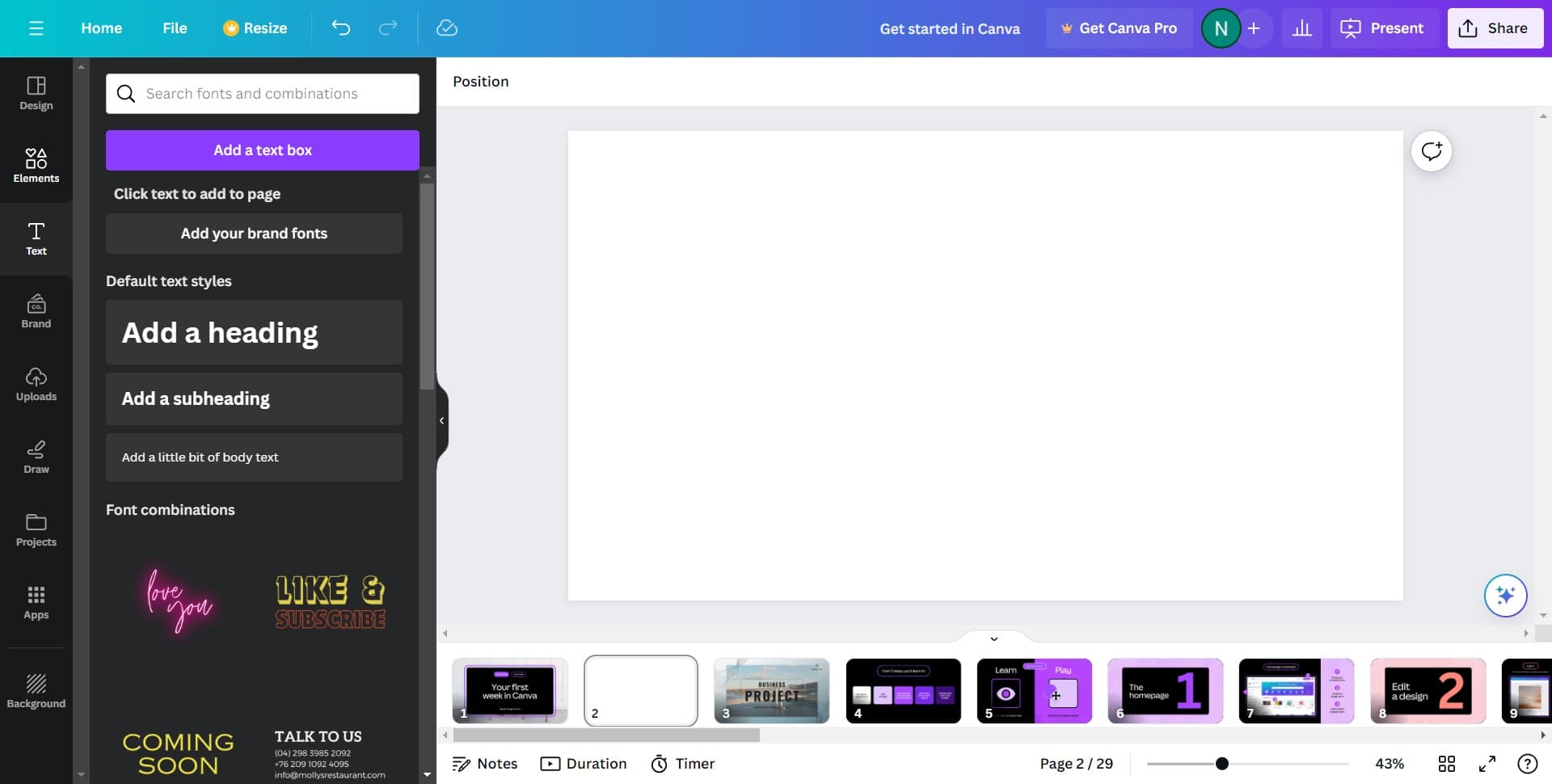The width and height of the screenshot is (1552, 784).
Task: Select the page 3 thumbnail
Action: pos(771,691)
